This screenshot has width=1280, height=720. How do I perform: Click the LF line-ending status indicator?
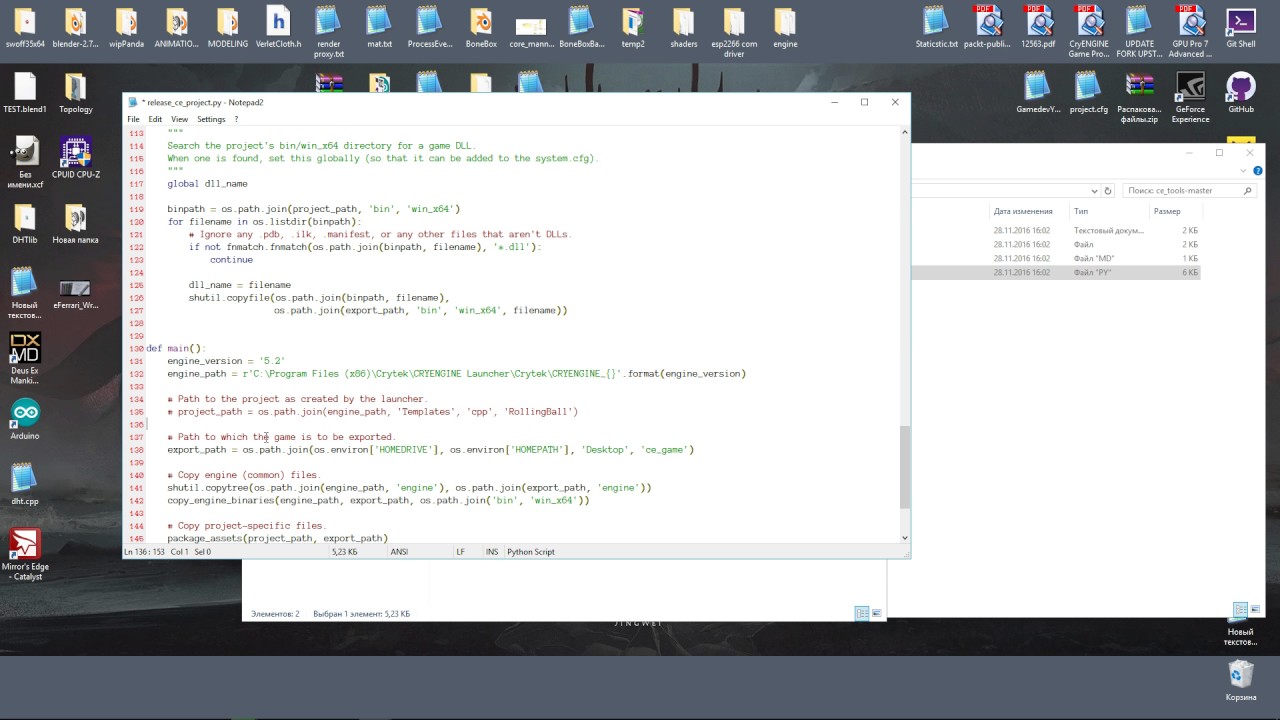coord(461,552)
